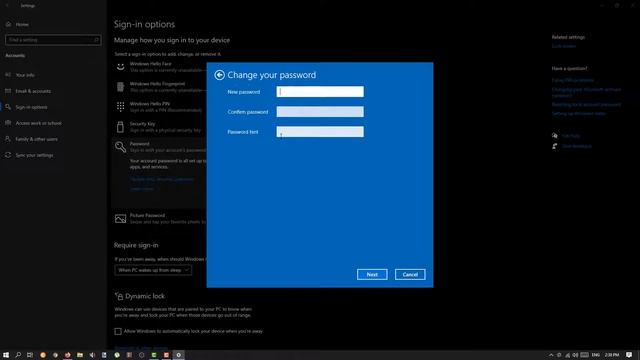The width and height of the screenshot is (640, 360).
Task: Click the network tray icon
Action: point(567,355)
